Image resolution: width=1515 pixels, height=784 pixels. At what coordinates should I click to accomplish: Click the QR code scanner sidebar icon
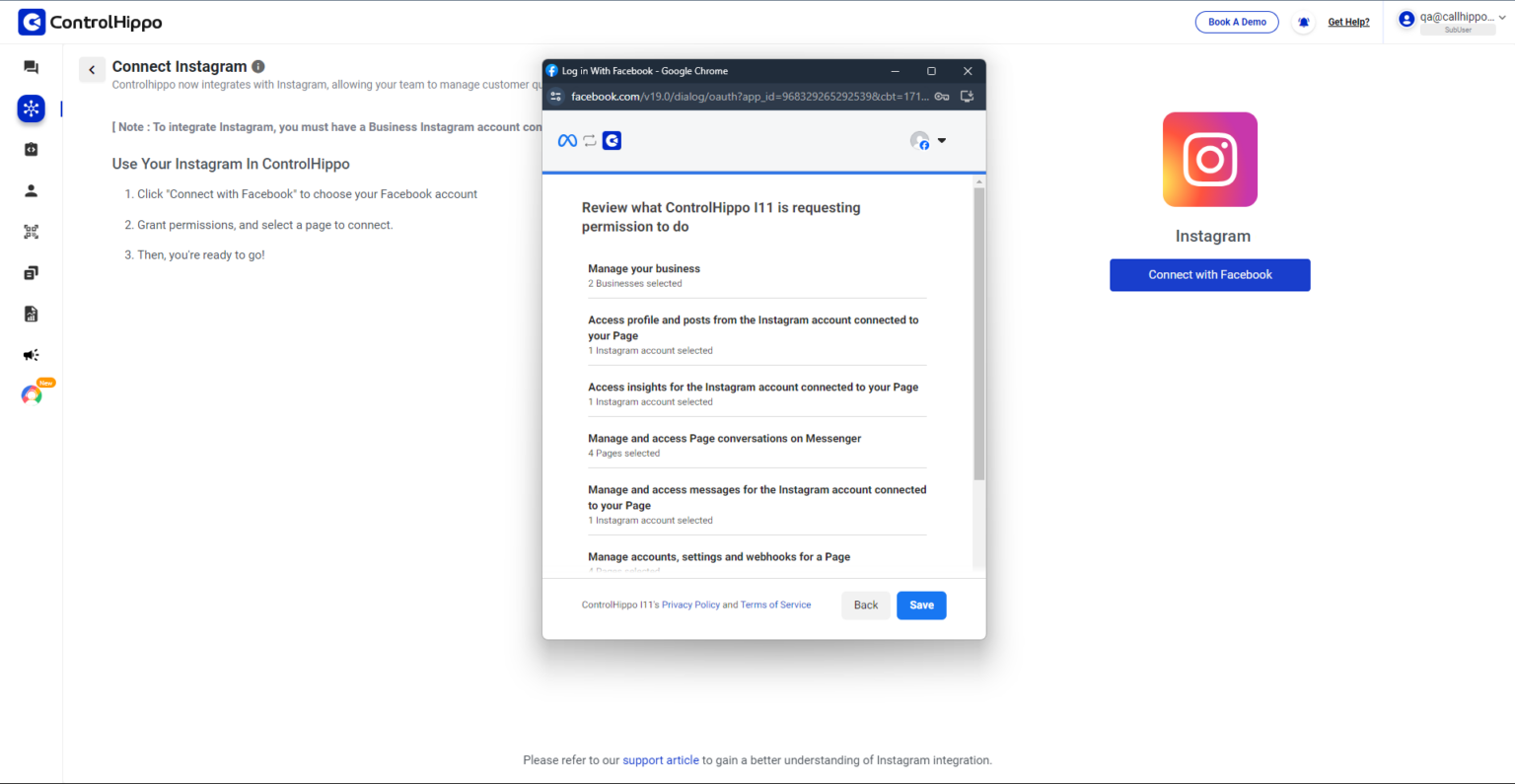tap(32, 232)
